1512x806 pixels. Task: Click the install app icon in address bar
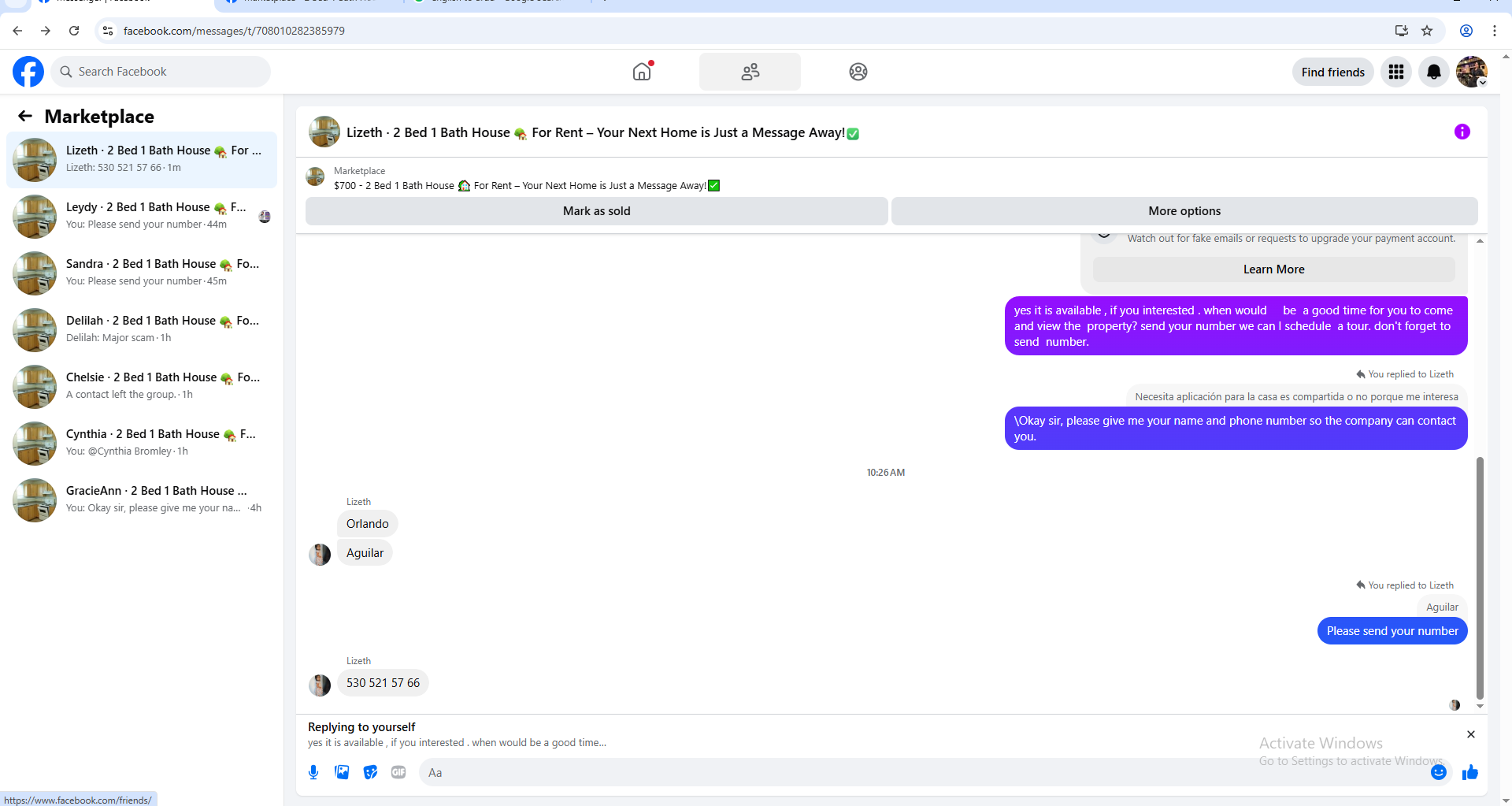click(1402, 31)
